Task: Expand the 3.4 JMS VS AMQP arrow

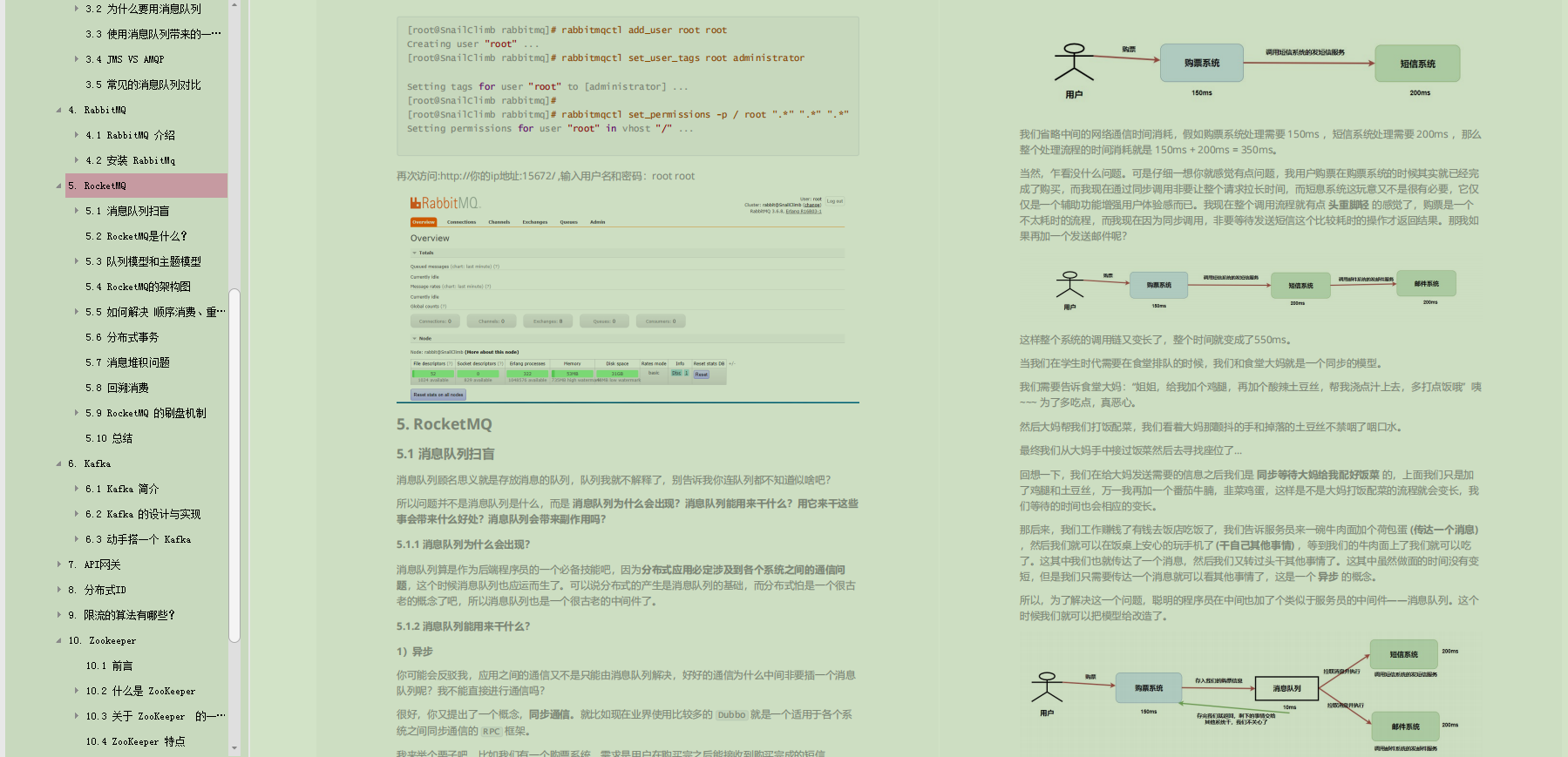Action: [77, 59]
